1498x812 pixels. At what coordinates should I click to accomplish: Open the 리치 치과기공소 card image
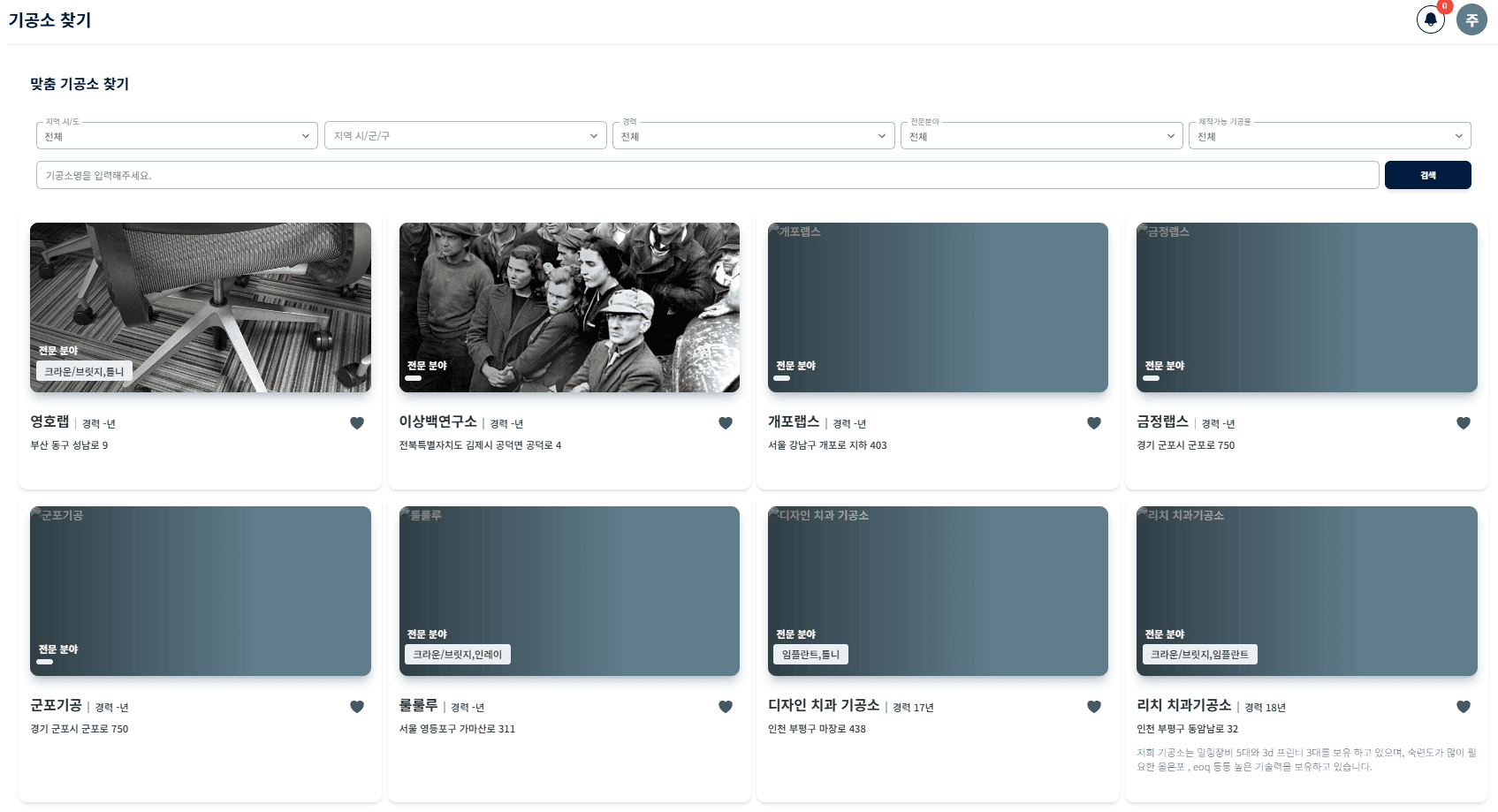pos(1307,591)
